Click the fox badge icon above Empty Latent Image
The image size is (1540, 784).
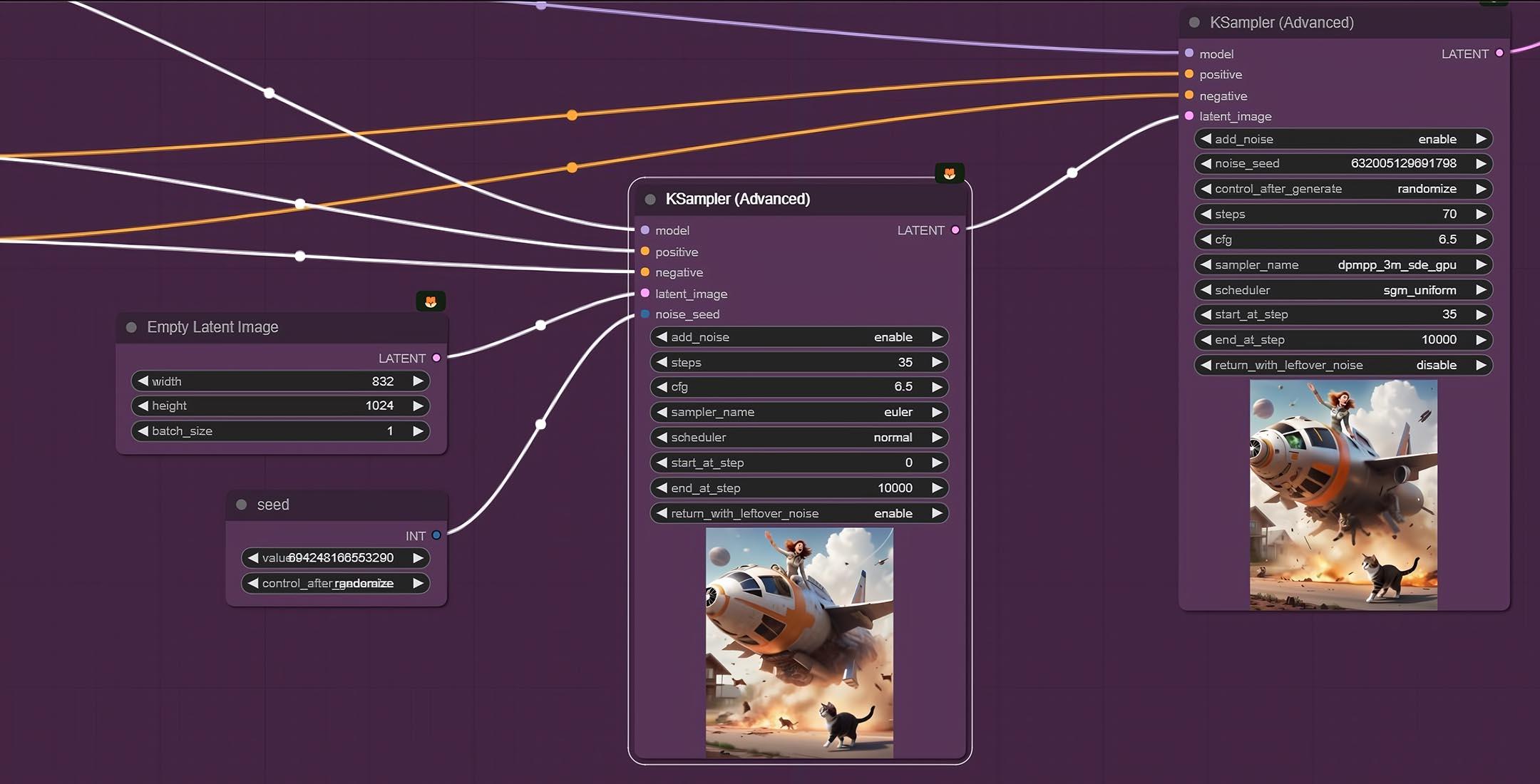point(431,301)
